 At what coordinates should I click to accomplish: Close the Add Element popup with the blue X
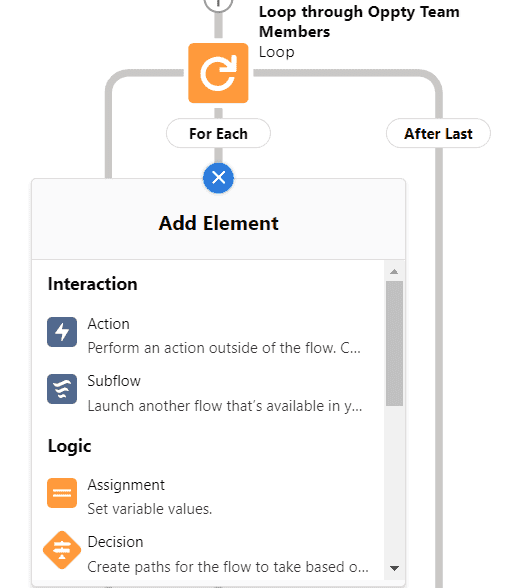pos(218,178)
